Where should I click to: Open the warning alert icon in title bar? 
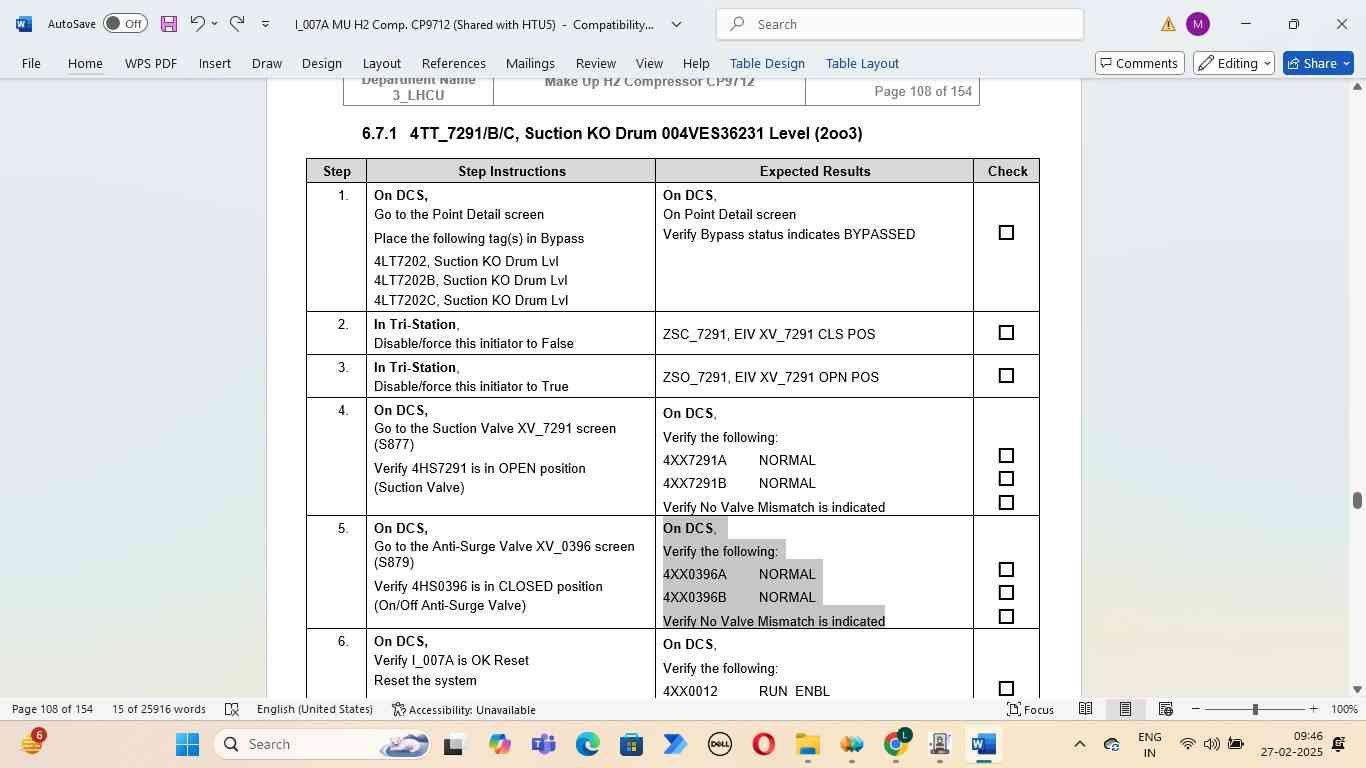click(x=1168, y=24)
